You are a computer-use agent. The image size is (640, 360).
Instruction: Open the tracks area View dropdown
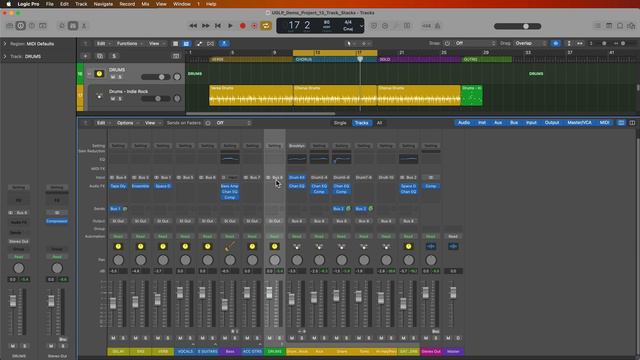click(x=156, y=44)
